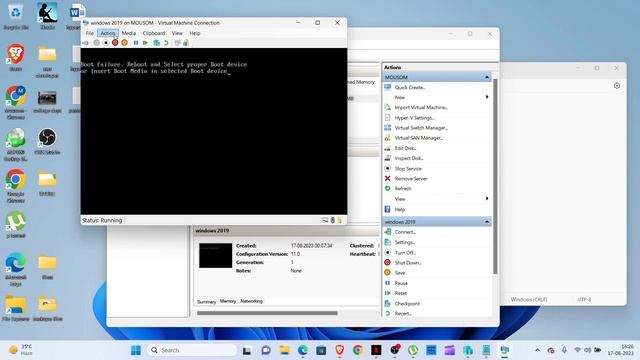640x360 pixels.
Task: Click Revert under windows 2019 actions
Action: 403,313
